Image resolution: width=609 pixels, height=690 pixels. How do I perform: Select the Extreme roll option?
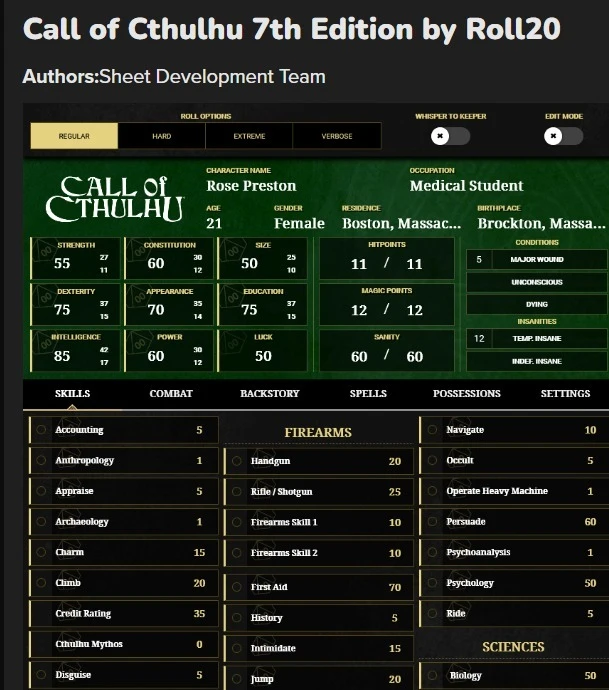(249, 136)
